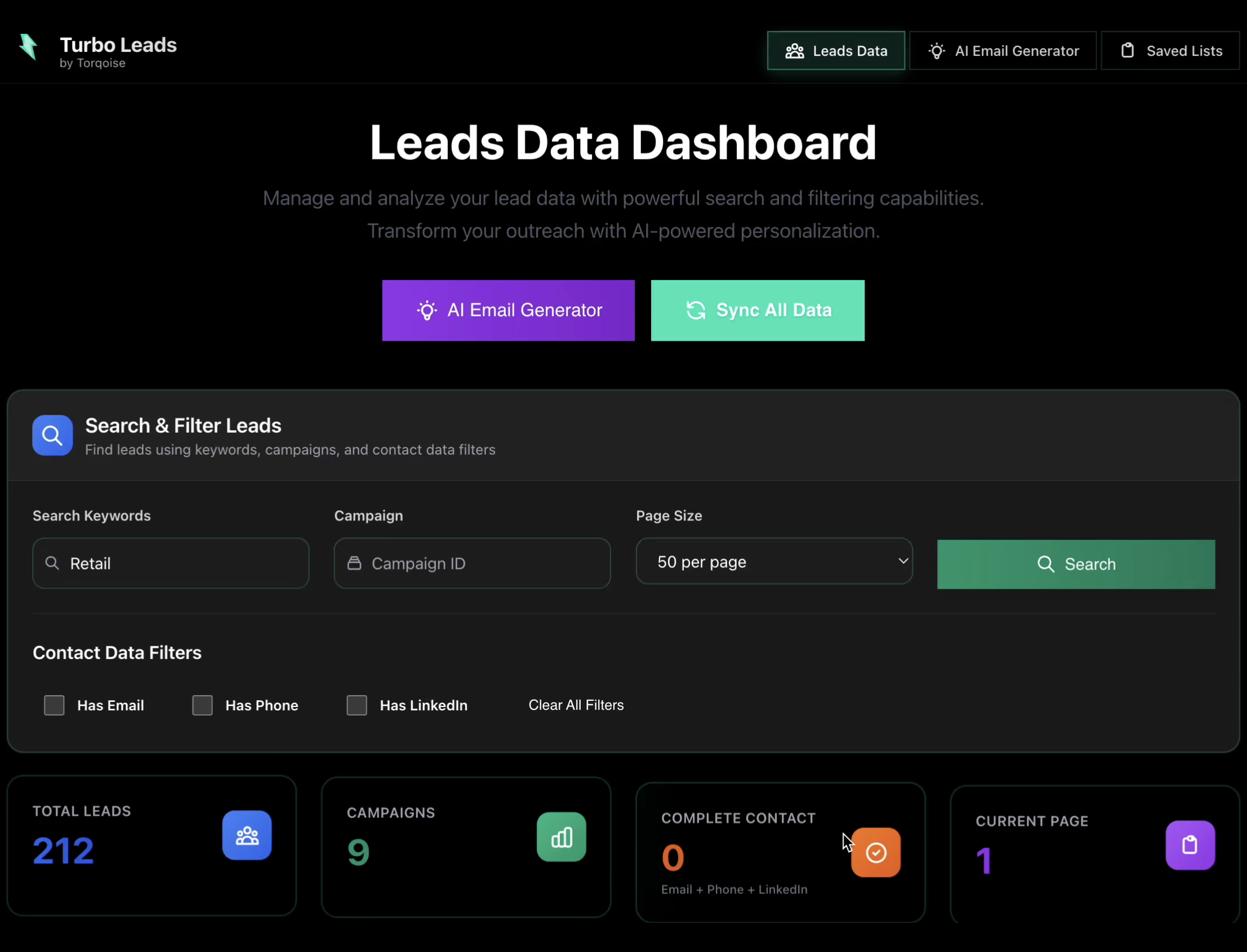Click the Turbo Leads lightning bolt logo
The width and height of the screenshot is (1247, 952).
click(x=28, y=47)
